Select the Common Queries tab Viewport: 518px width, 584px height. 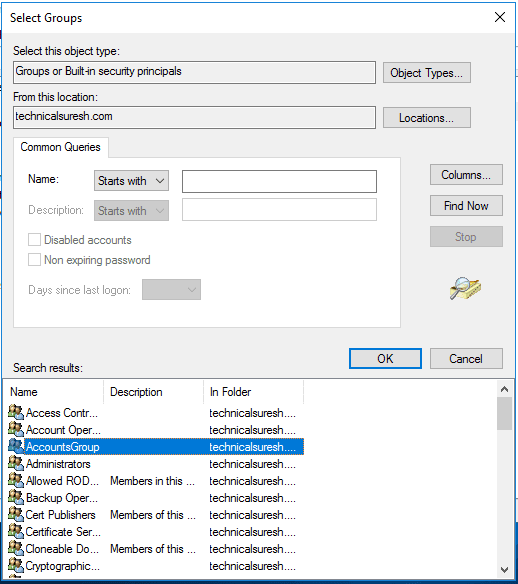coord(60,147)
